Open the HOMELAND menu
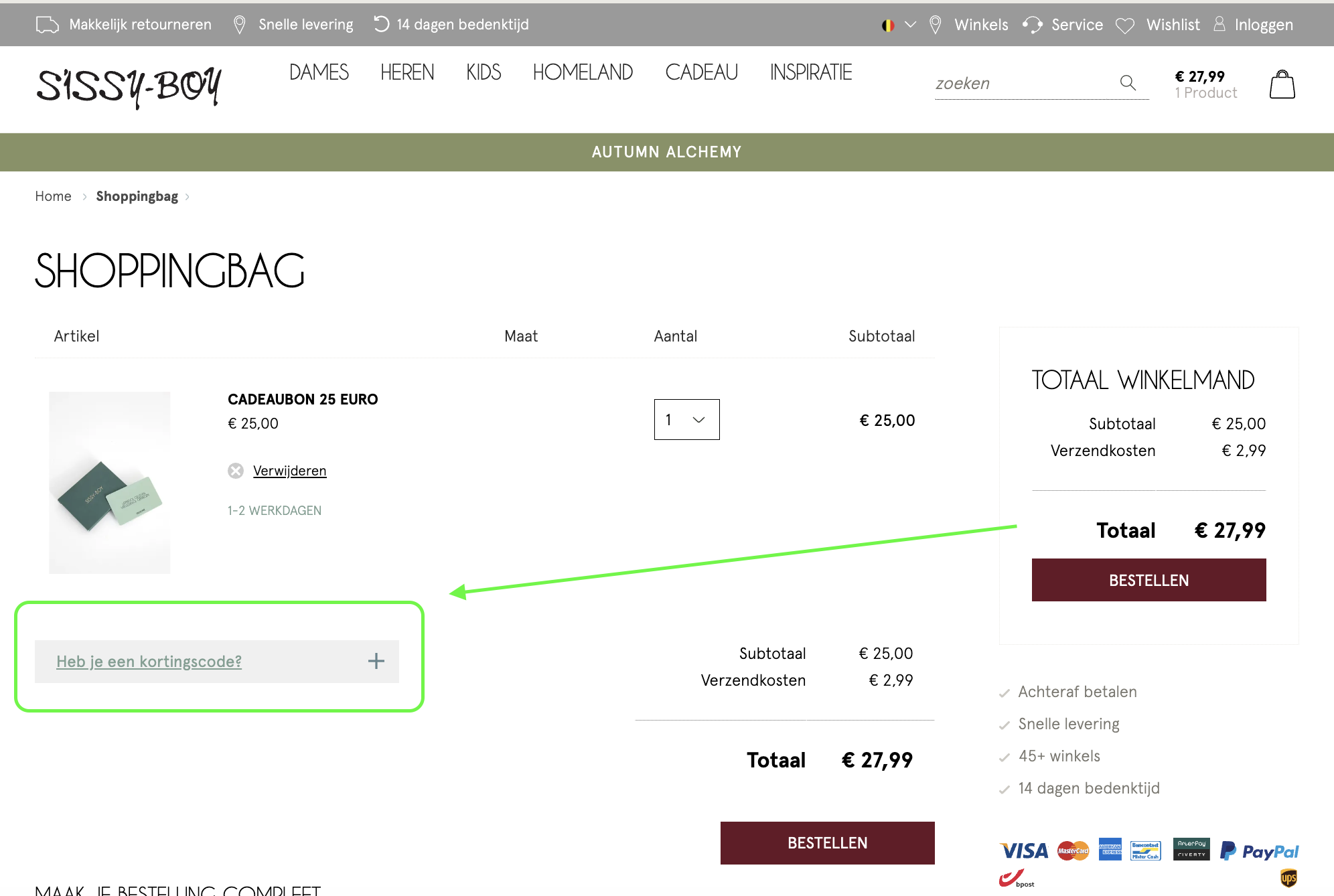 [583, 72]
